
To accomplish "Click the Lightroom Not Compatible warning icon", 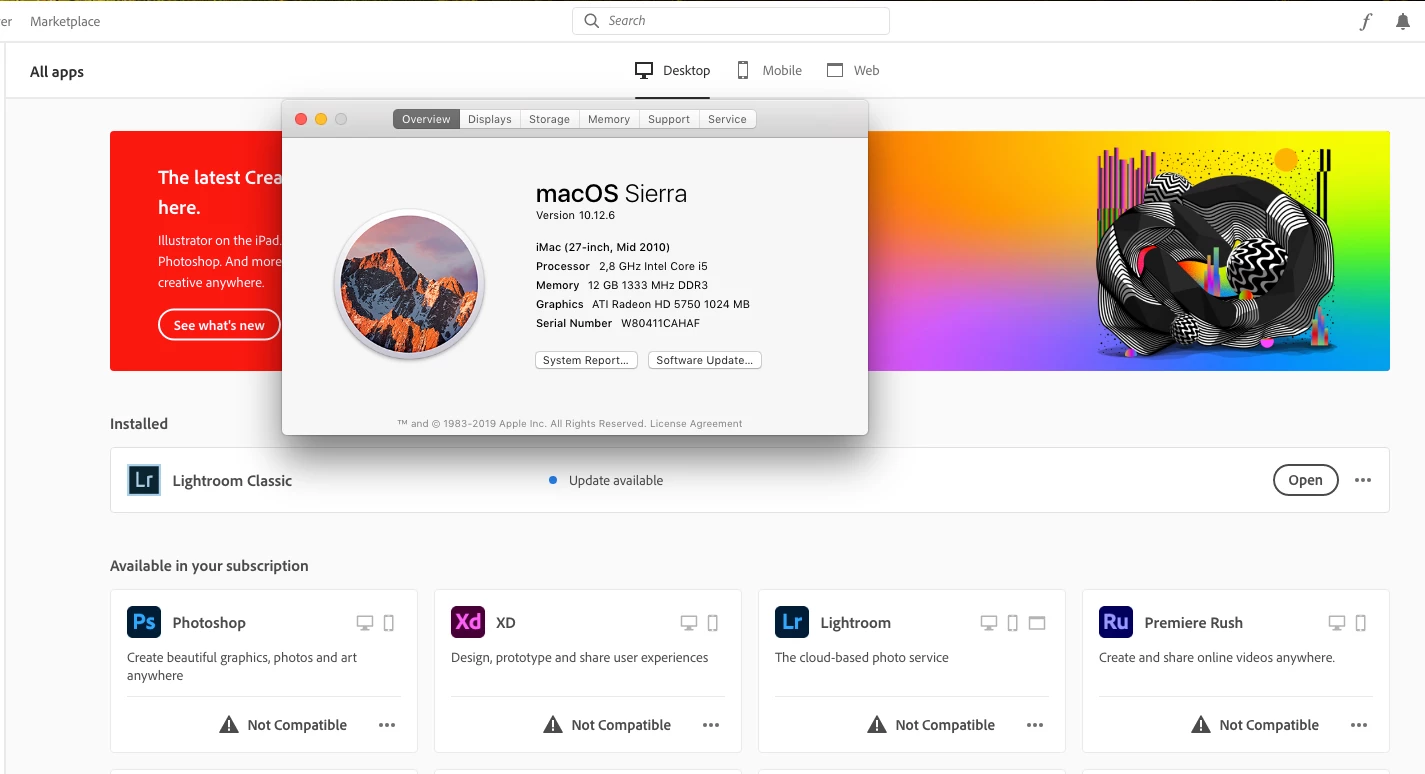I will click(x=877, y=725).
